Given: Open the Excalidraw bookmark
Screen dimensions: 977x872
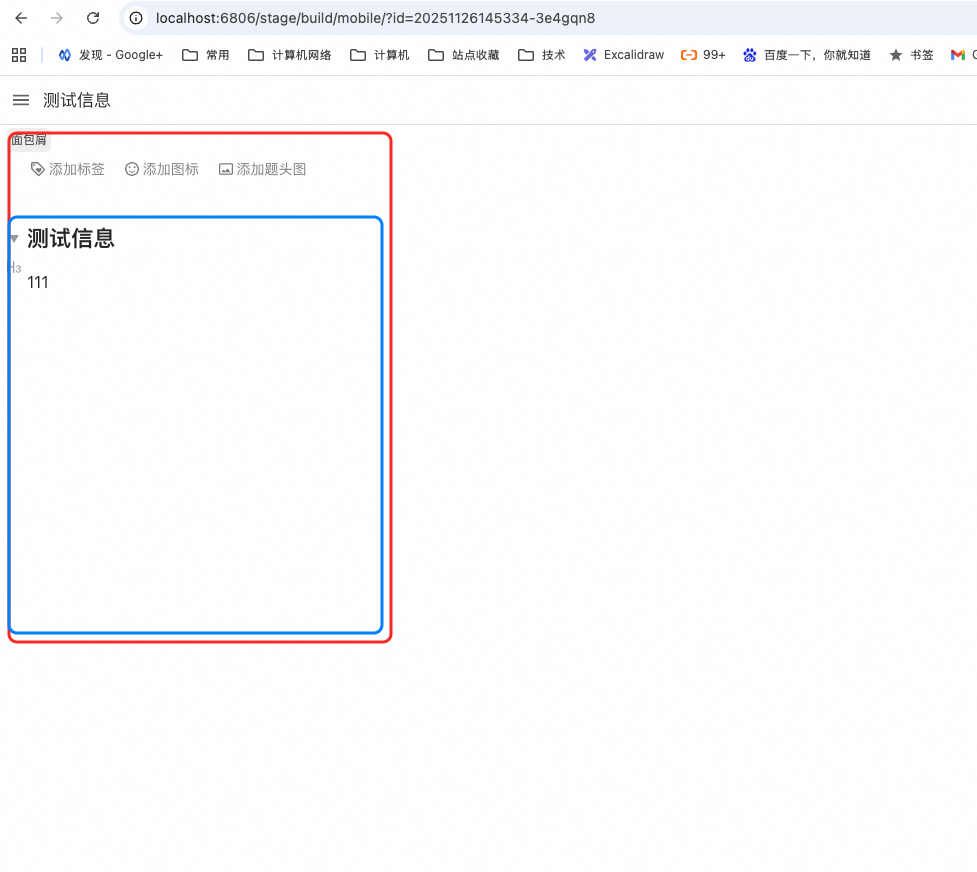Looking at the screenshot, I should point(624,55).
